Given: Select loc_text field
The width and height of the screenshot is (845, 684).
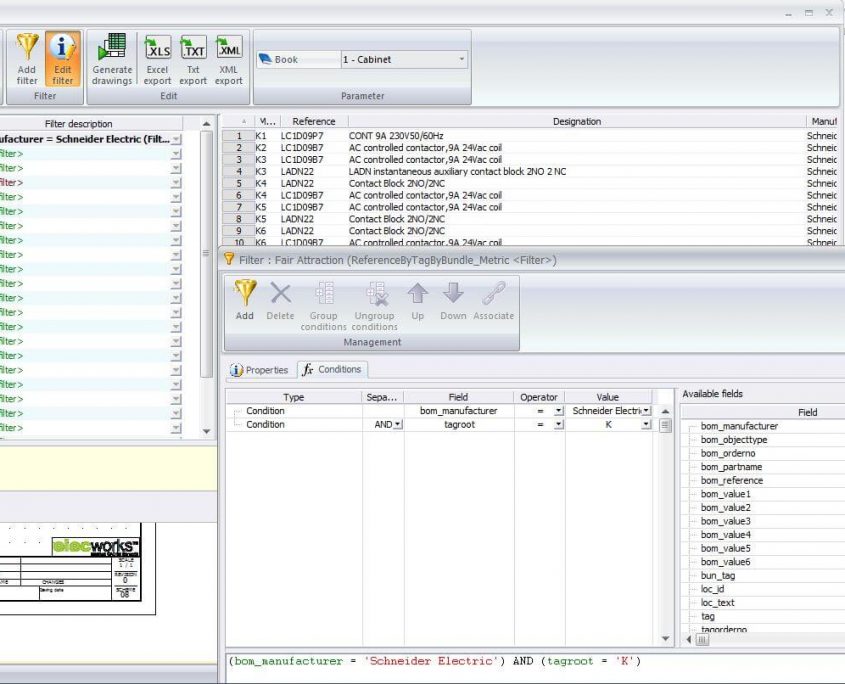Looking at the screenshot, I should pos(717,603).
